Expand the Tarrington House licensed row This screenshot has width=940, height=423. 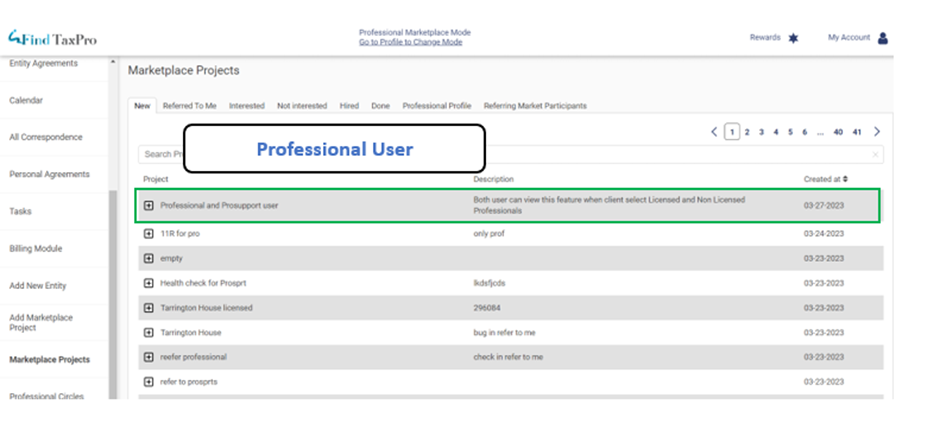tap(149, 308)
